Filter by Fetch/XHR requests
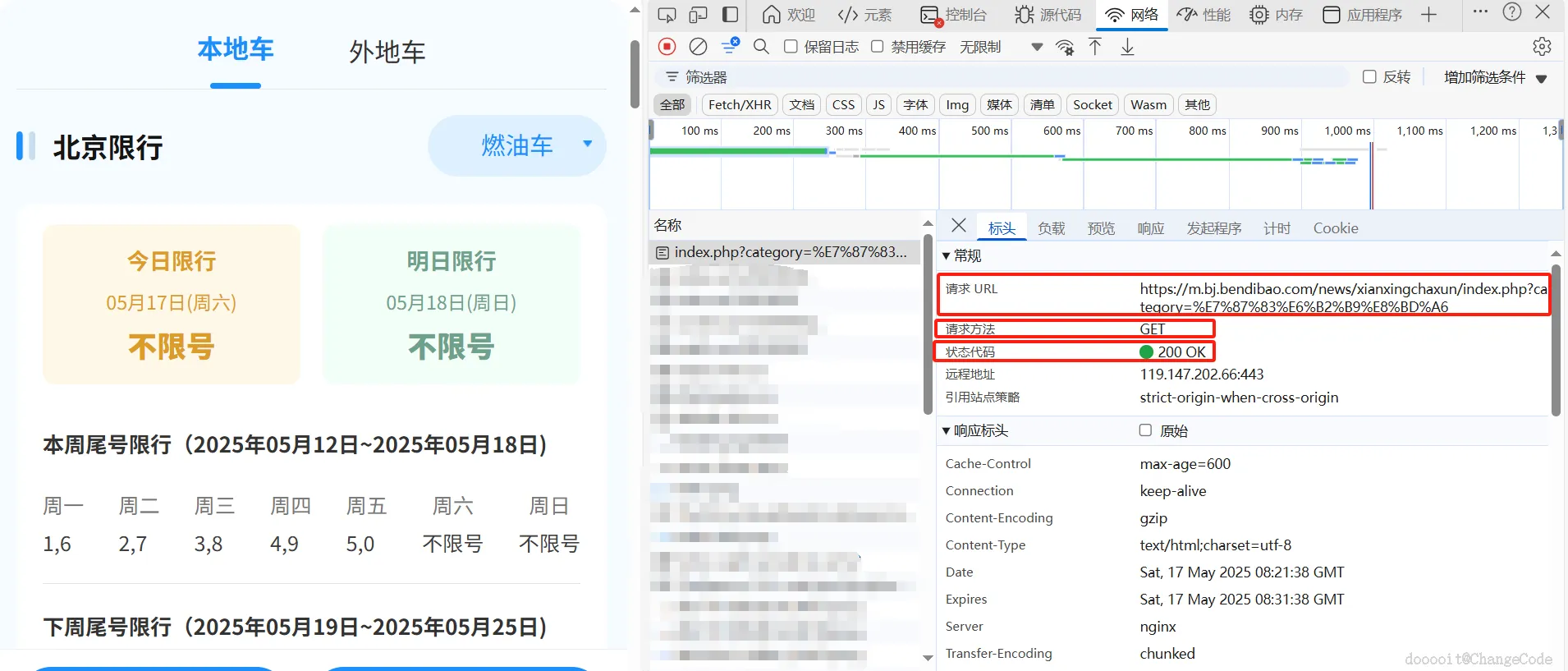1568x671 pixels. (x=740, y=104)
